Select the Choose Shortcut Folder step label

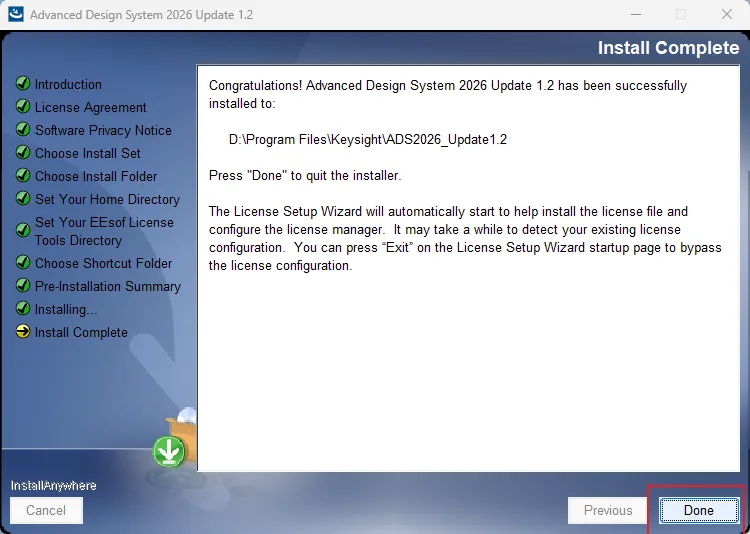click(103, 263)
